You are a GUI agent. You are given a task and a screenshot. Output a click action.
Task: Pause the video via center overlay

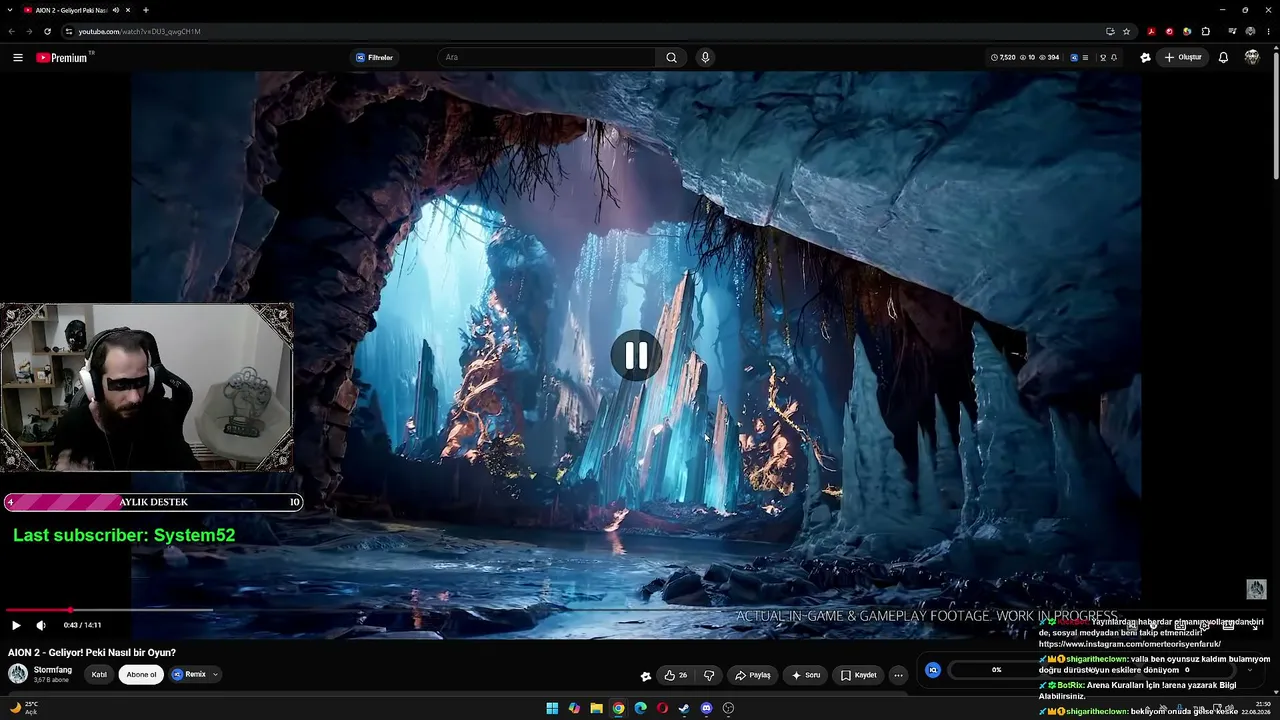tap(636, 355)
